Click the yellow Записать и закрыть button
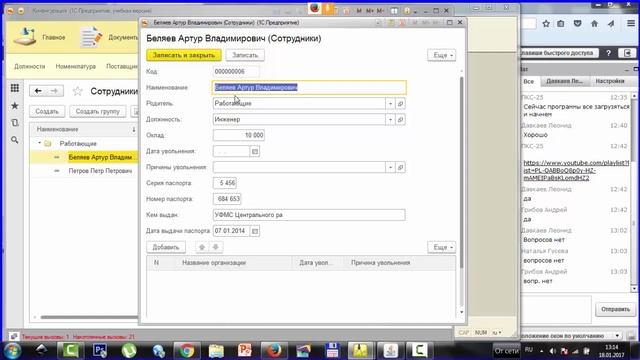Image resolution: width=640 pixels, height=360 pixels. [x=184, y=55]
